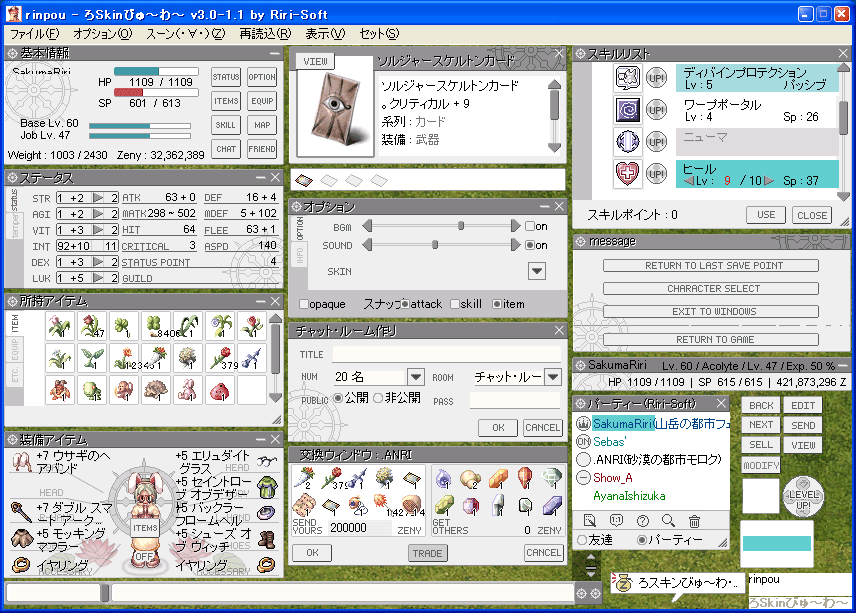Click the モッキングマフラー garment icon

point(22,538)
